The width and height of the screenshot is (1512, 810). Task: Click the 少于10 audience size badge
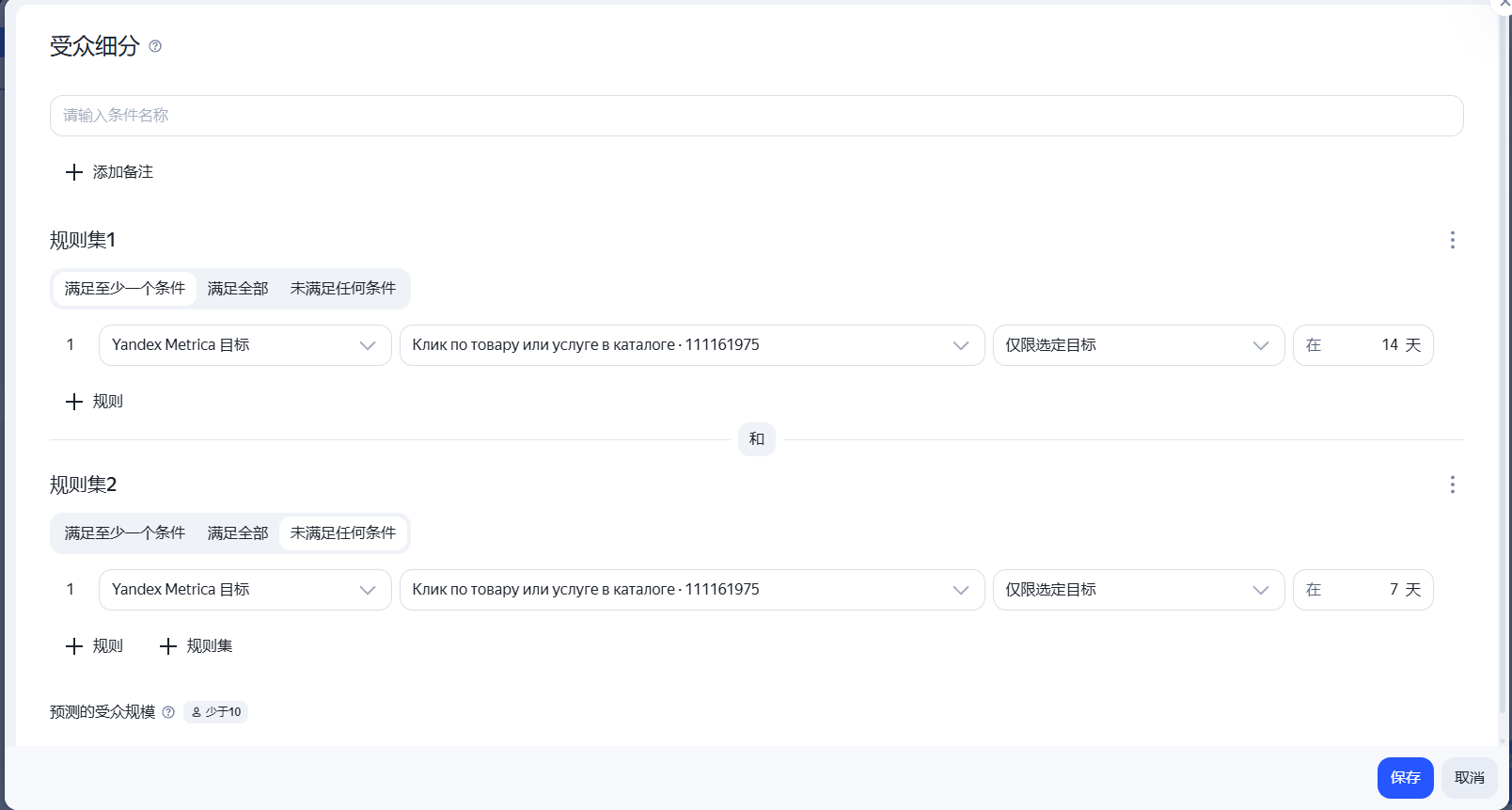tap(215, 712)
